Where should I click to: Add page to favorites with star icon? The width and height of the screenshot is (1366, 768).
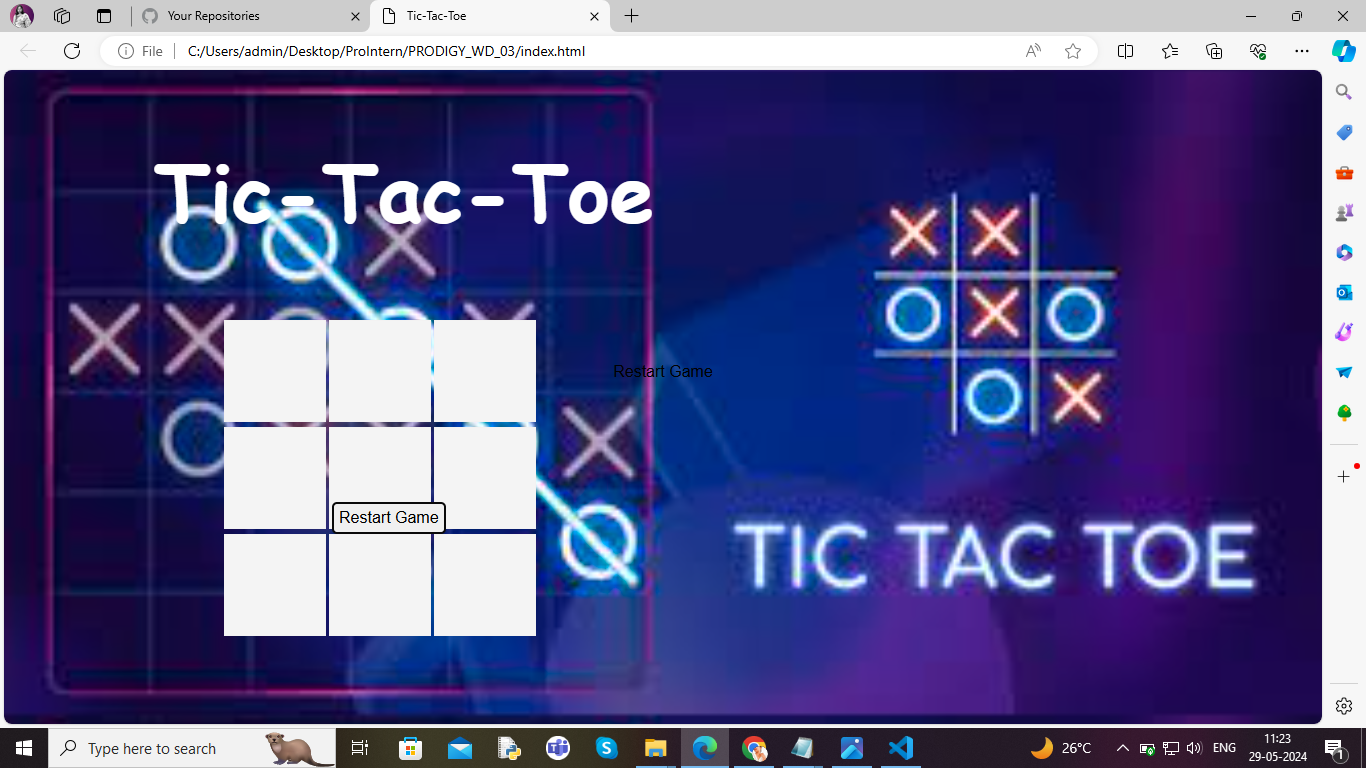coord(1073,51)
